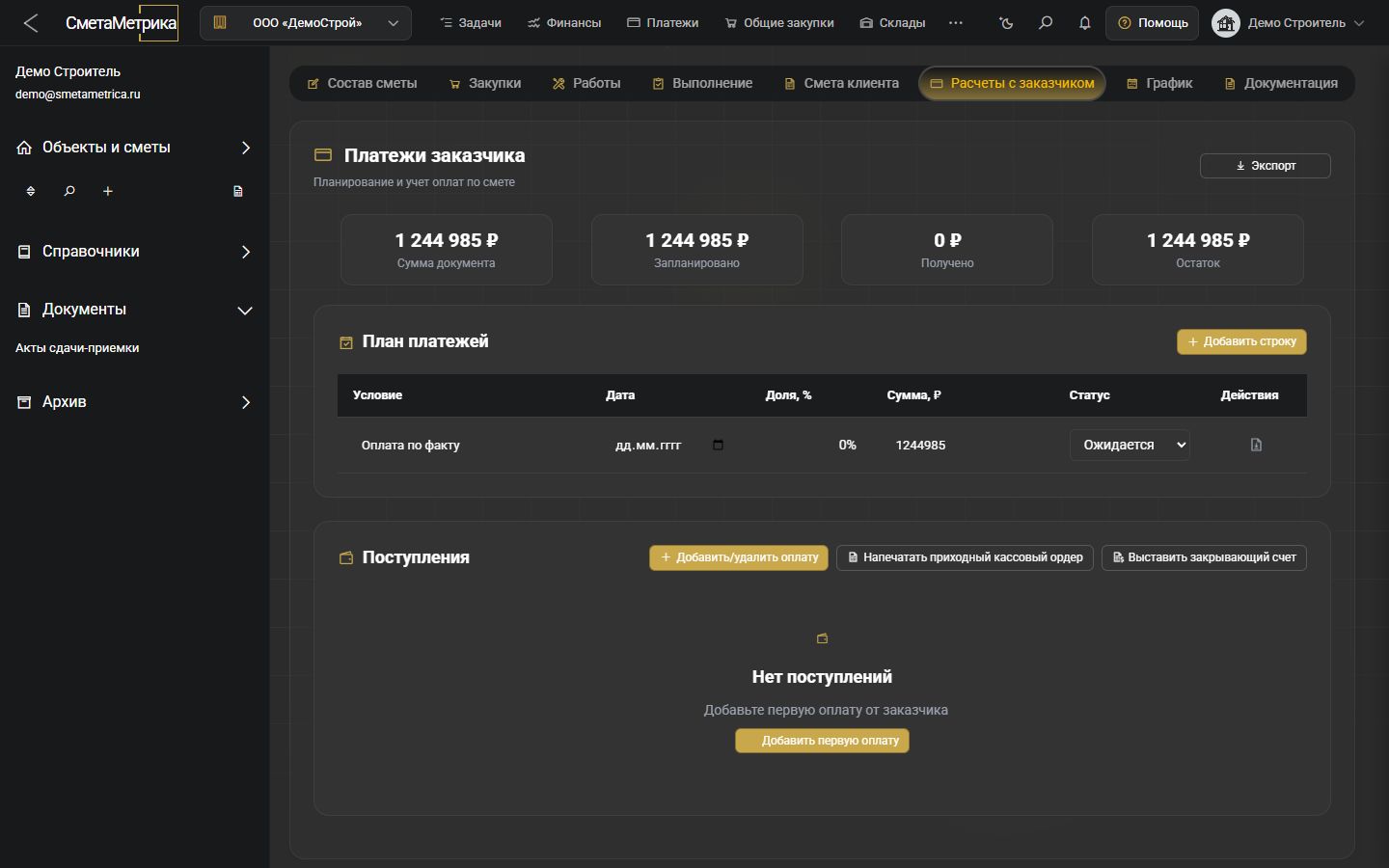This screenshot has height=868, width=1389.
Task: Click document icon in Оплата по факту row
Action: coord(1256,445)
